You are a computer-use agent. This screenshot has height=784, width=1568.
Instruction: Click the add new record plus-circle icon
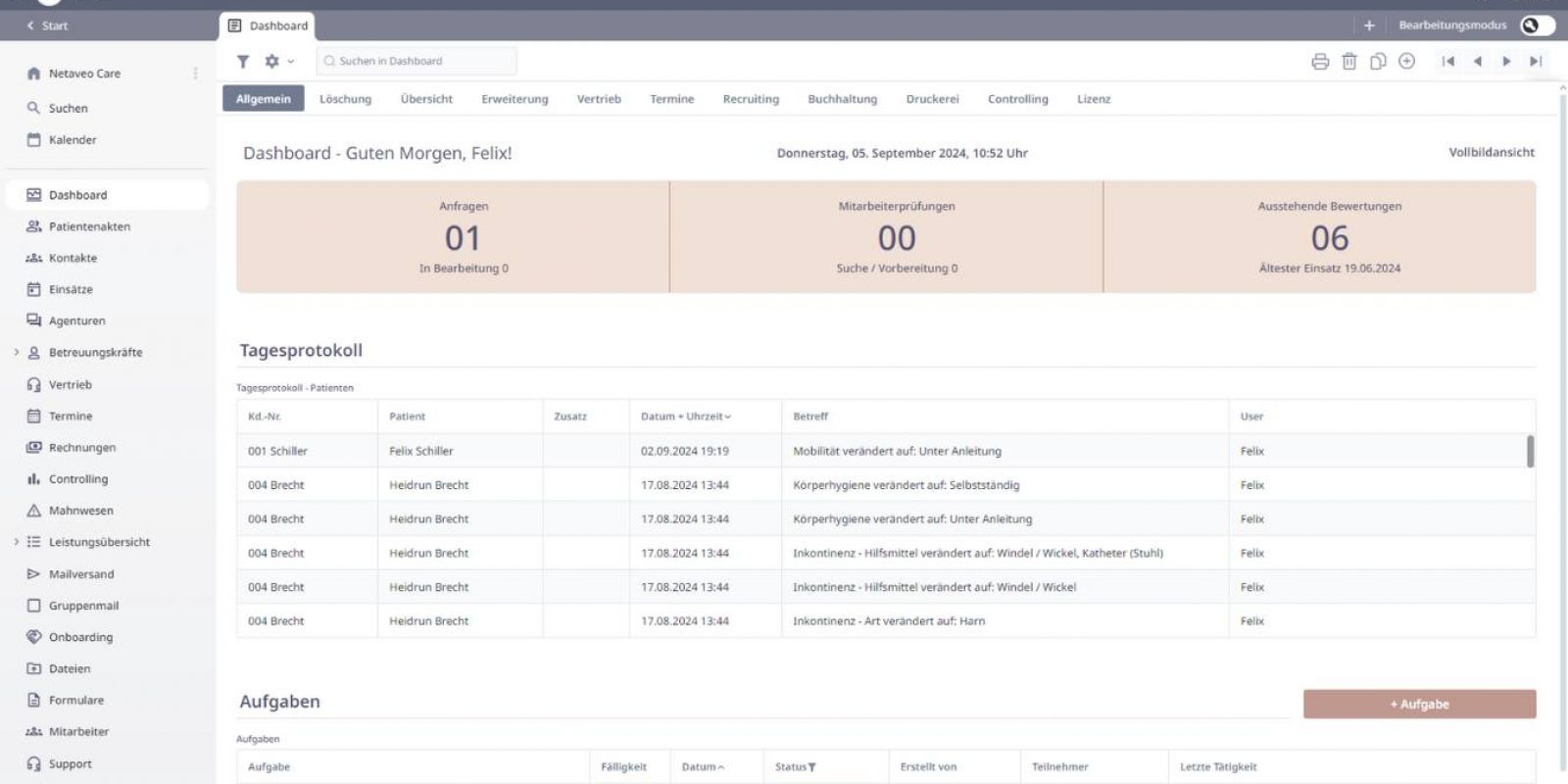click(x=1407, y=62)
